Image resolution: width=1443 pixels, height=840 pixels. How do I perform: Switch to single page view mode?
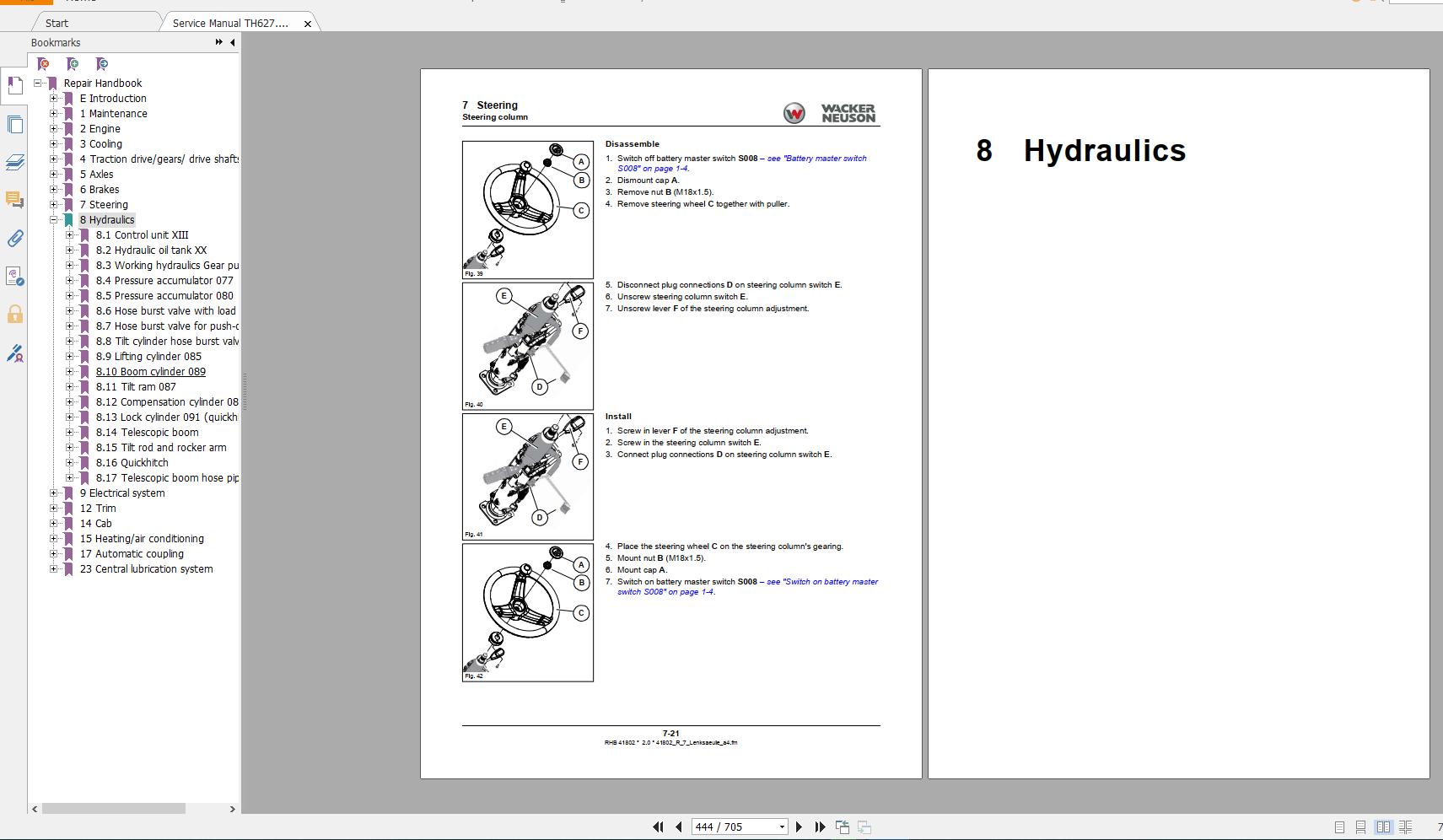pos(1339,827)
